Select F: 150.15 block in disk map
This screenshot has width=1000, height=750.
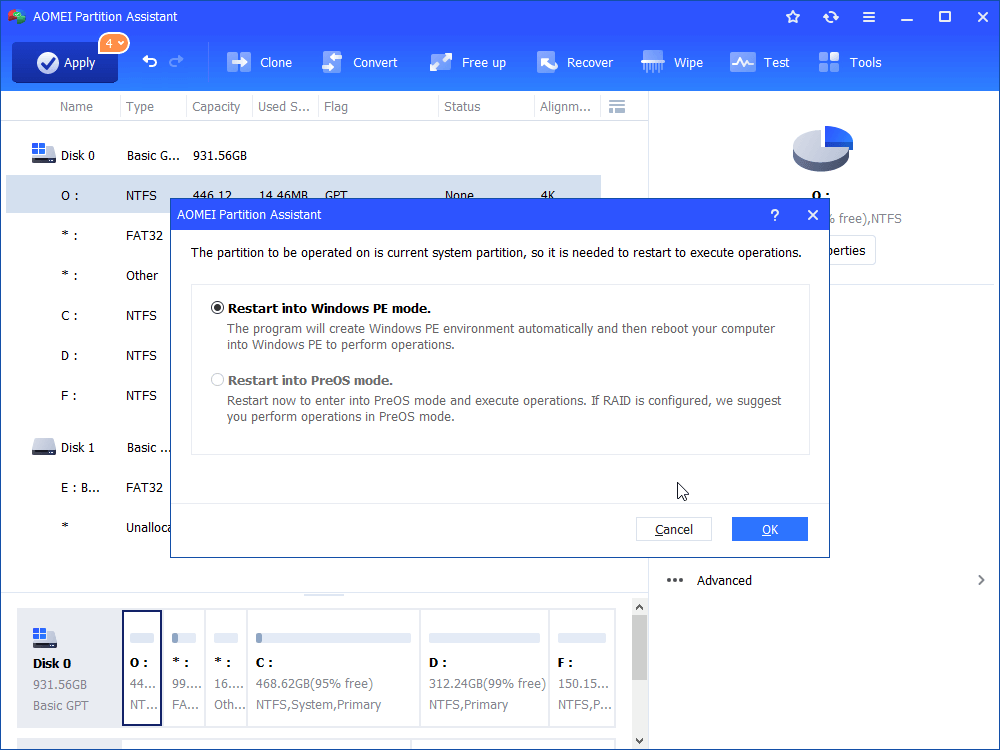click(x=582, y=668)
